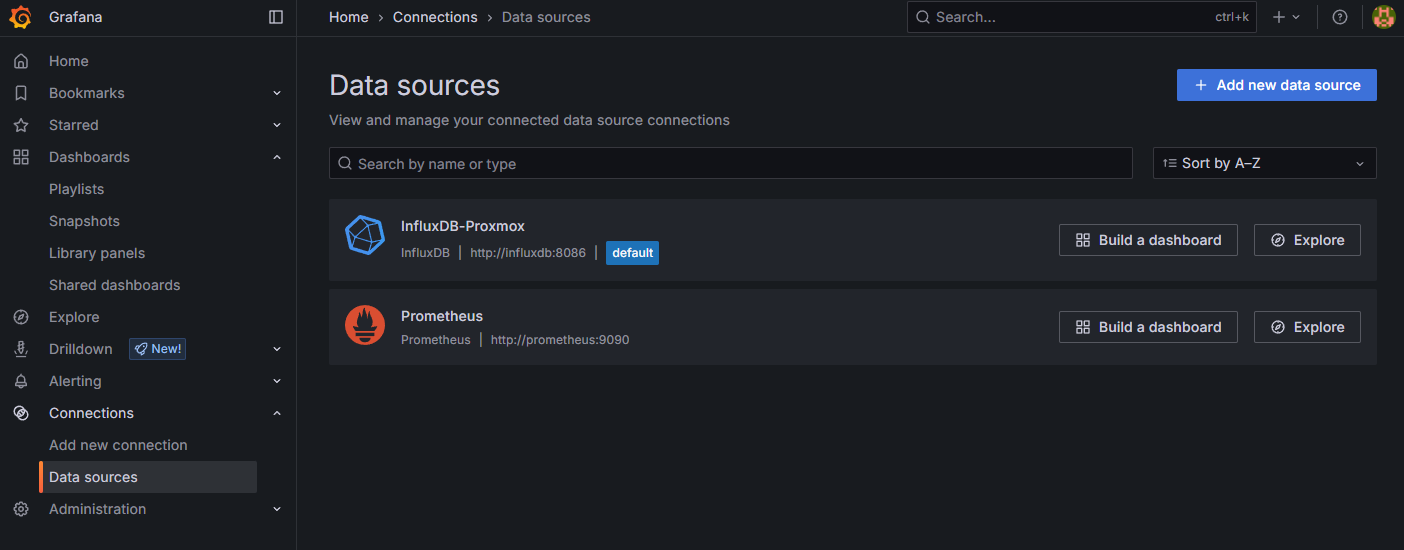
Task: Select Data sources in the sidebar
Action: pyautogui.click(x=148, y=477)
